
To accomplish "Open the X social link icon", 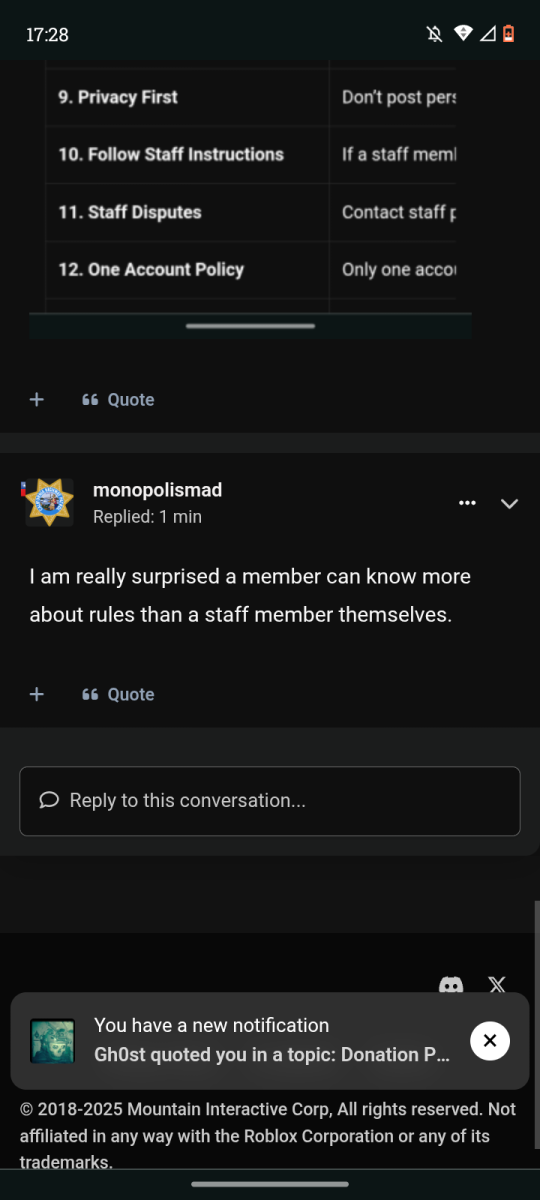I will point(497,985).
